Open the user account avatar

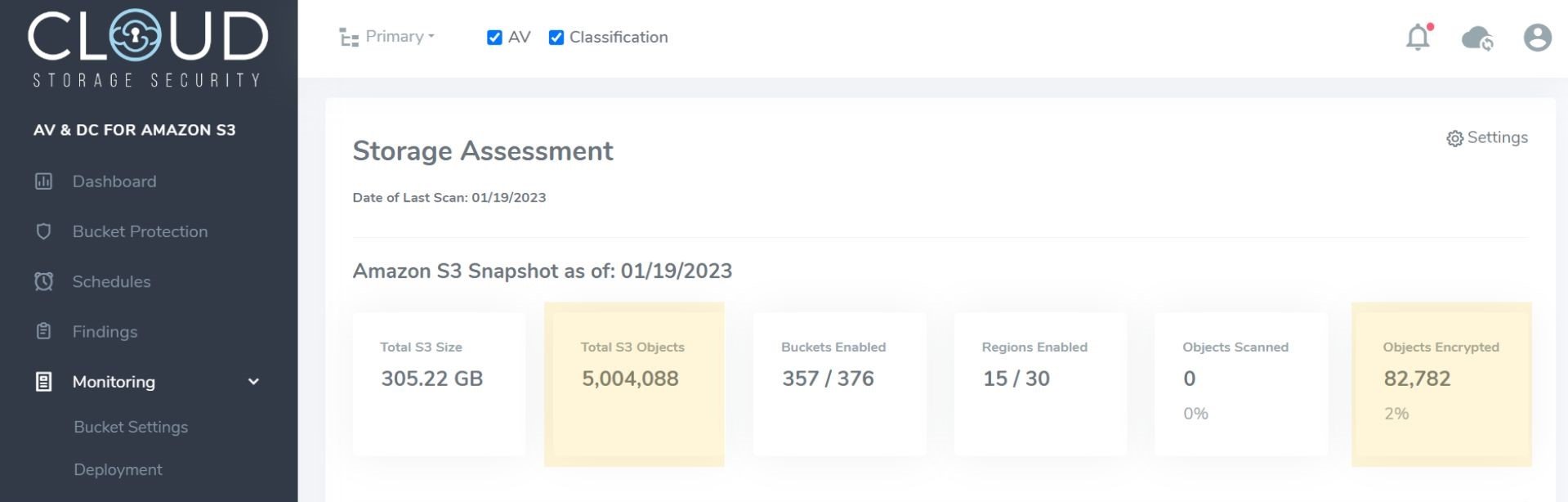1537,38
